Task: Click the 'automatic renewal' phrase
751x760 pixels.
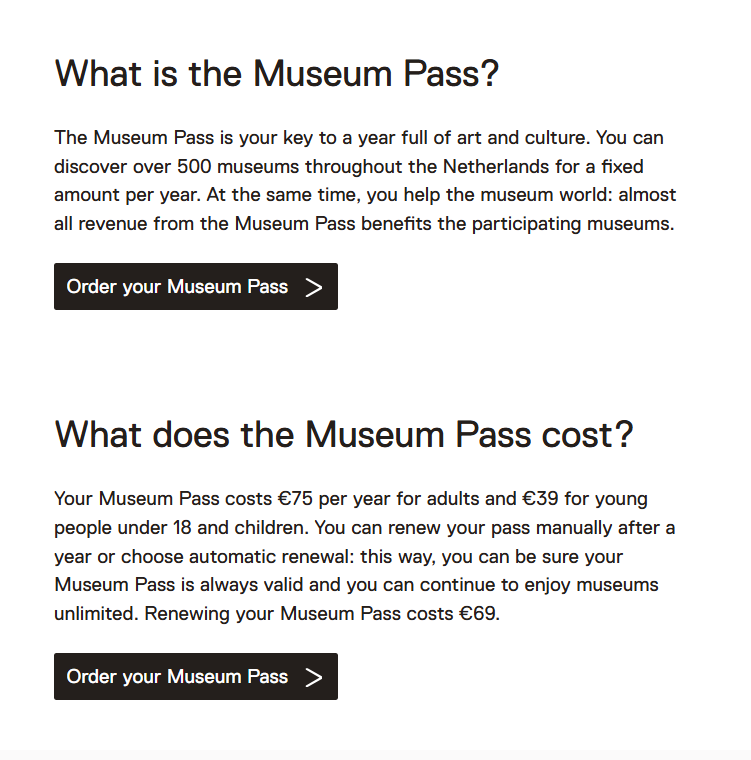Action: pos(272,556)
